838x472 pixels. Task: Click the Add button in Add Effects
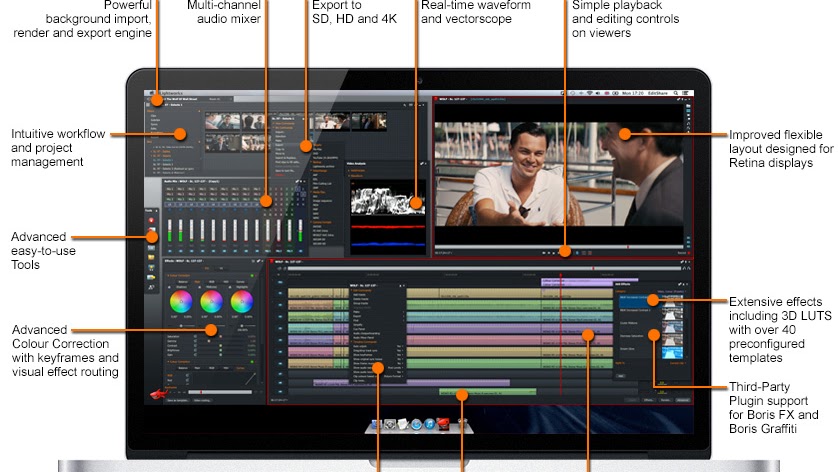tap(620, 376)
